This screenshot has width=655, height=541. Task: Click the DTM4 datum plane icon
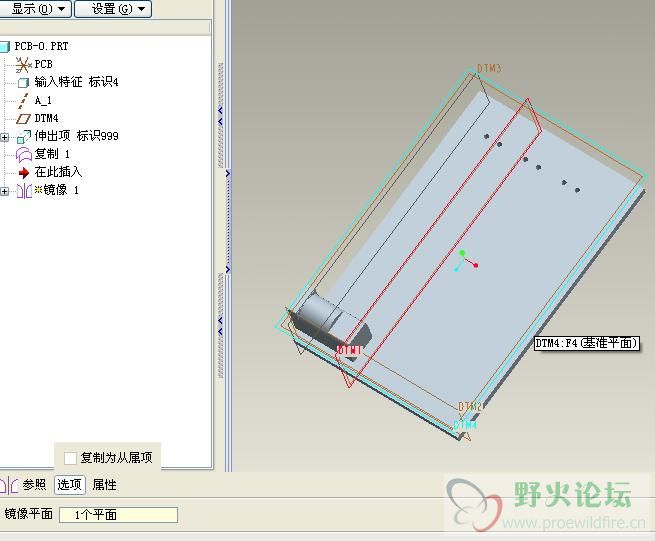pyautogui.click(x=23, y=119)
